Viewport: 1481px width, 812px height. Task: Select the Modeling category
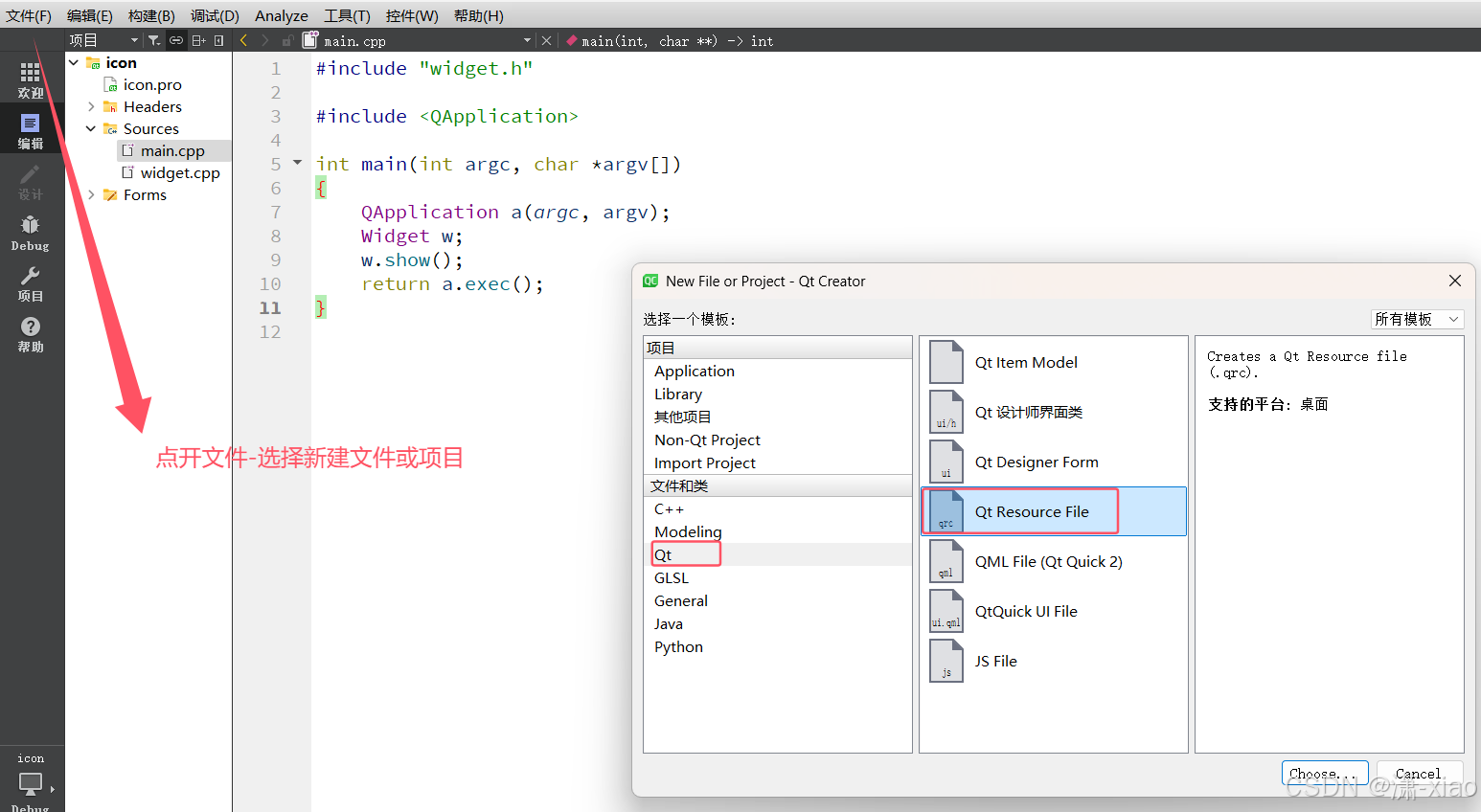688,531
